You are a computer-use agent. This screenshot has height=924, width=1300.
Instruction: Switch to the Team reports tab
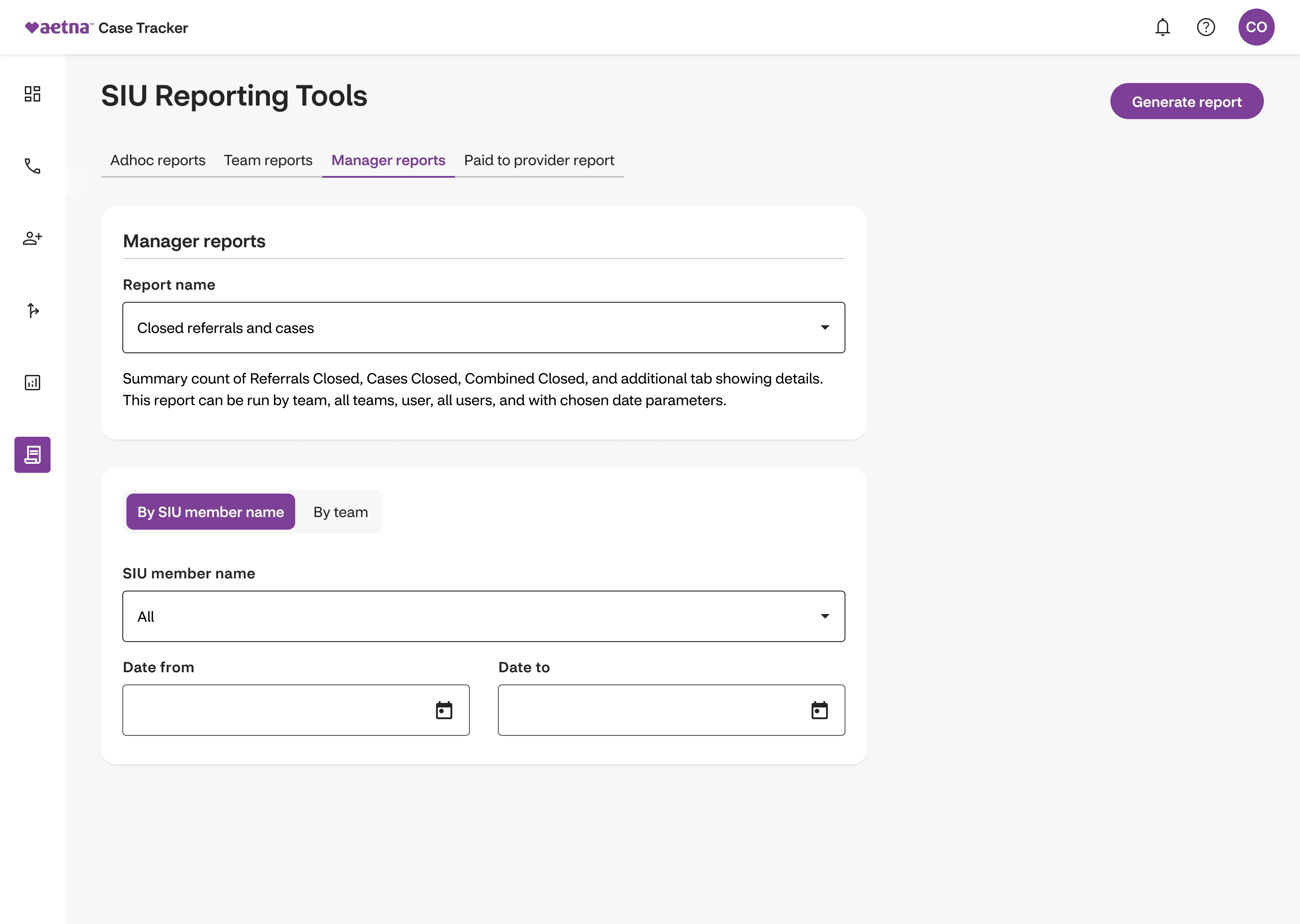(x=268, y=161)
